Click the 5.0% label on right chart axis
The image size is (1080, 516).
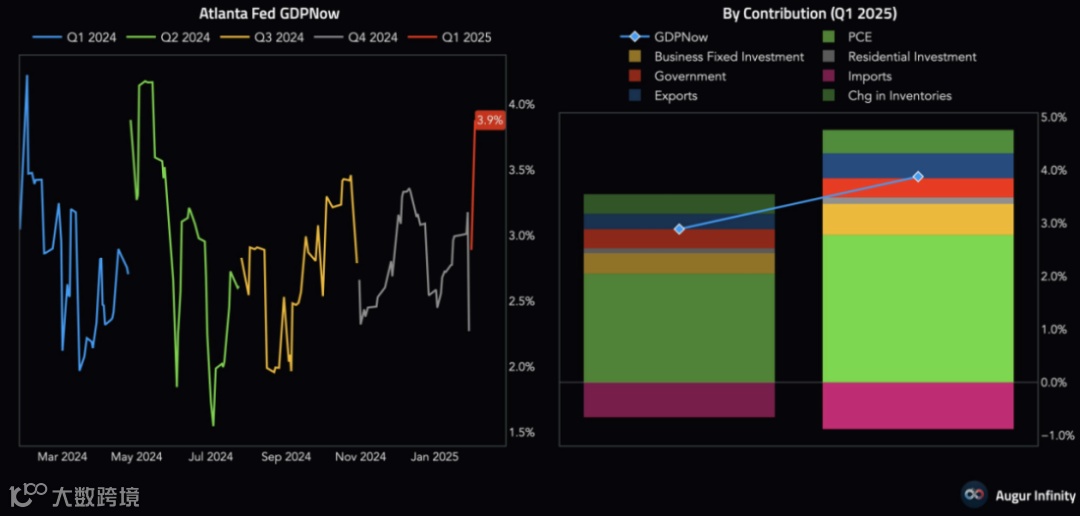tap(1052, 118)
